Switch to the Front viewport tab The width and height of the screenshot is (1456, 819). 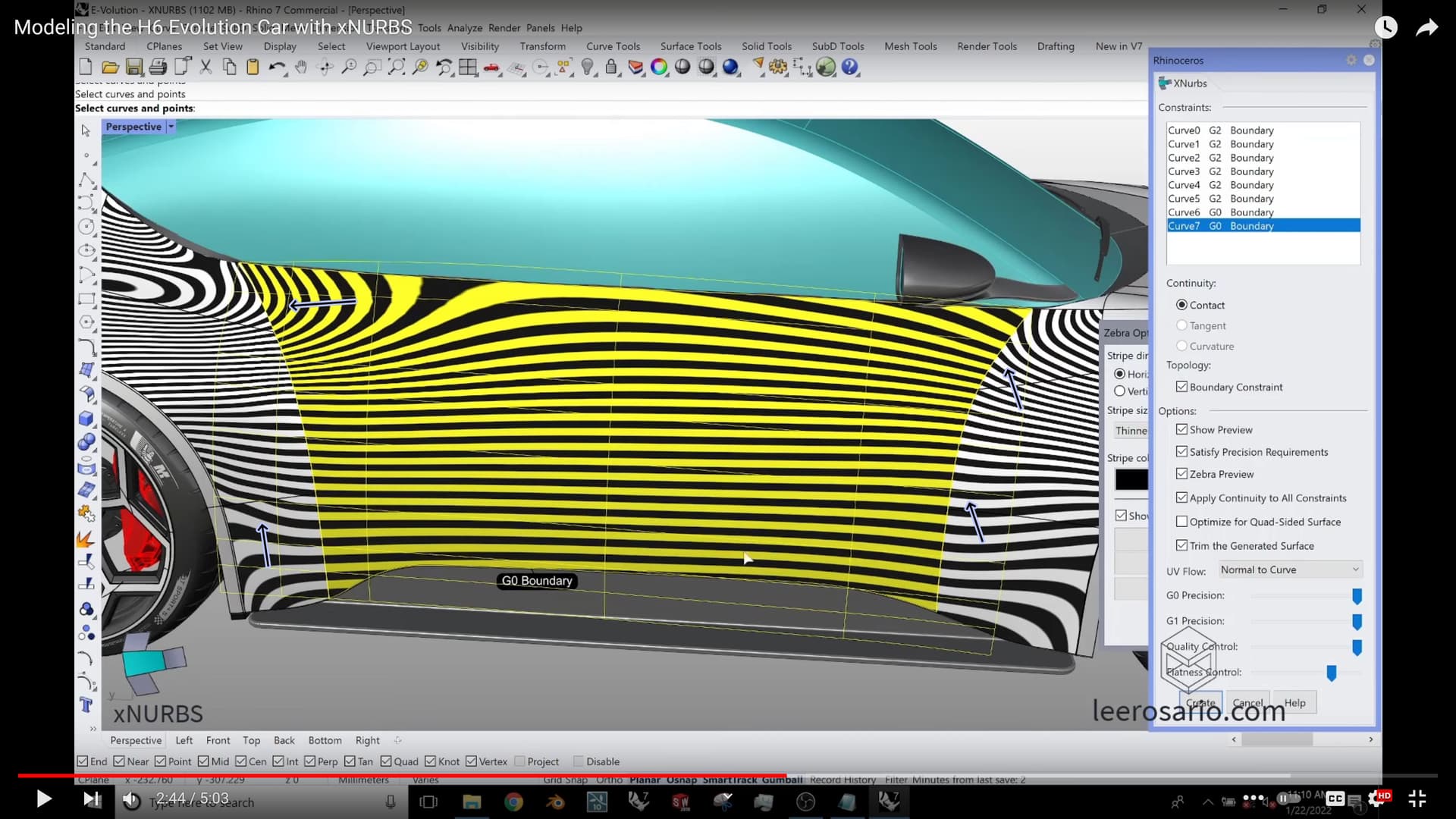coord(218,740)
